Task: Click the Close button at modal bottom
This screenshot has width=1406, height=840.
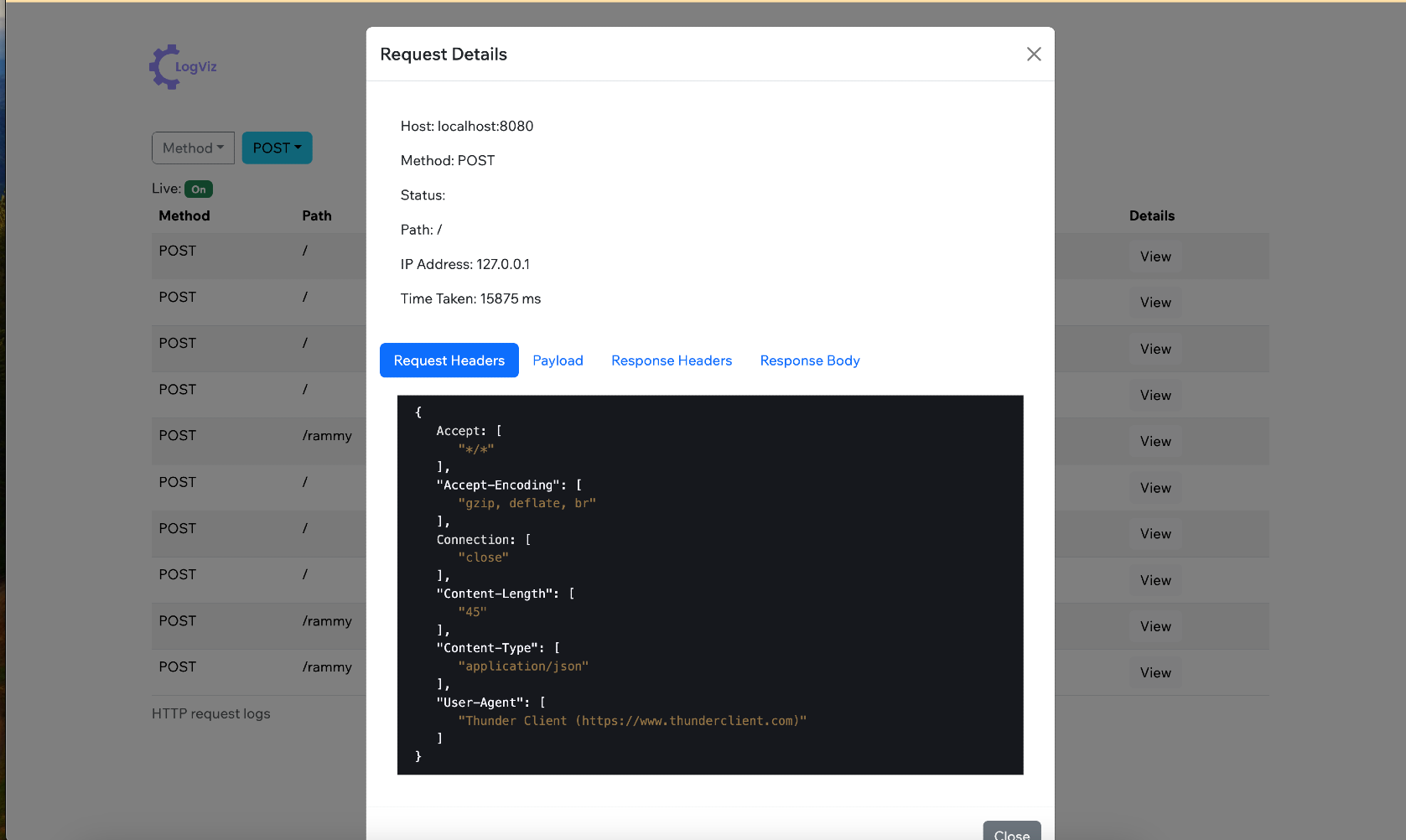Action: pos(1011,832)
